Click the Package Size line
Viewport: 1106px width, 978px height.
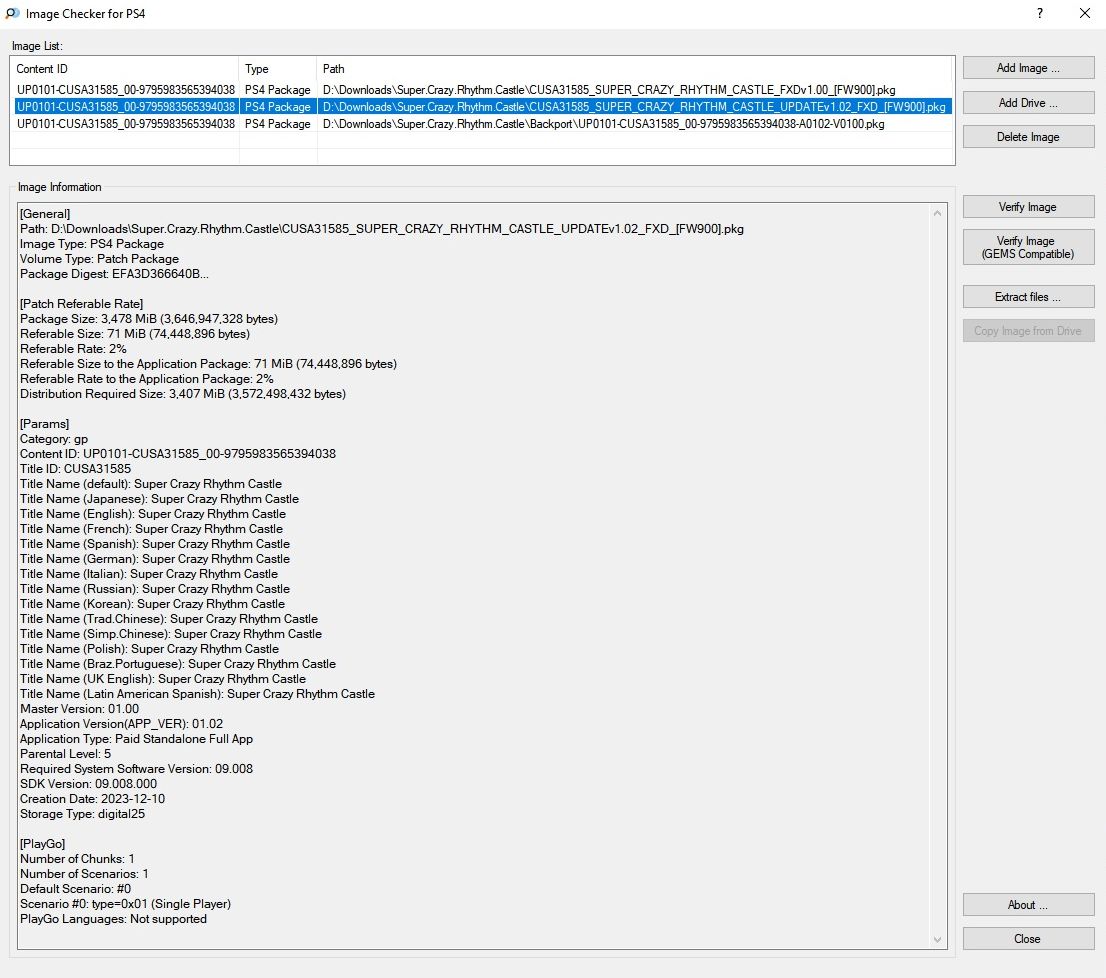tap(149, 319)
